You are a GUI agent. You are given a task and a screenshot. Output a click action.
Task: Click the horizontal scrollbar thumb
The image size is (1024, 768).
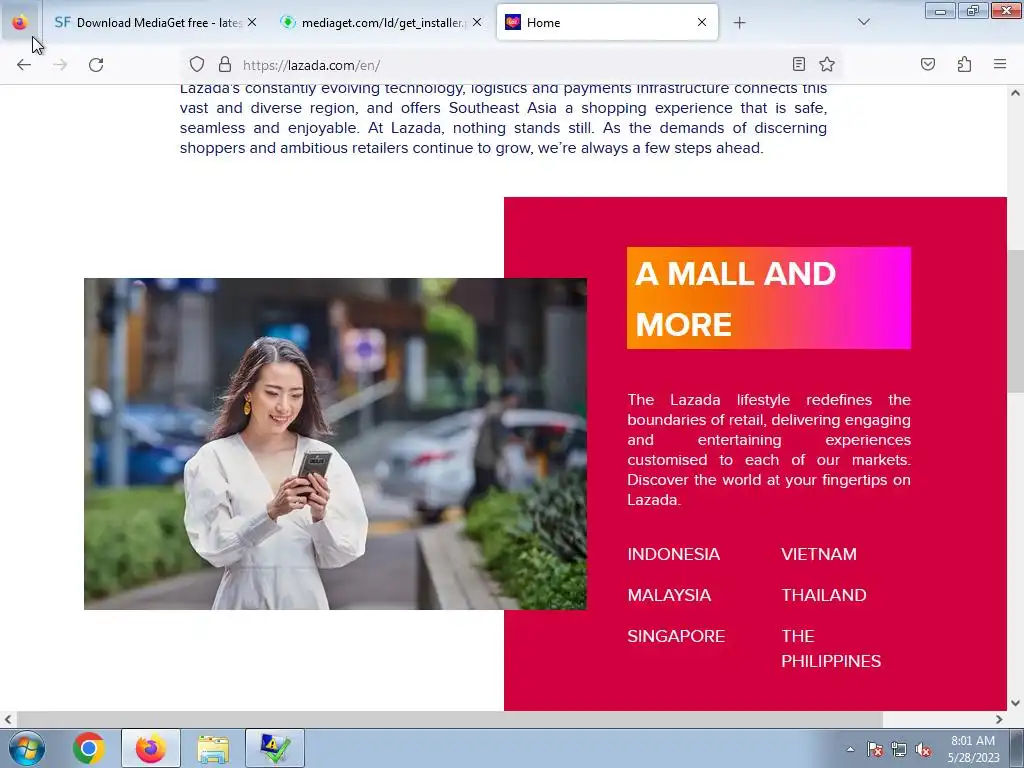pyautogui.click(x=450, y=719)
